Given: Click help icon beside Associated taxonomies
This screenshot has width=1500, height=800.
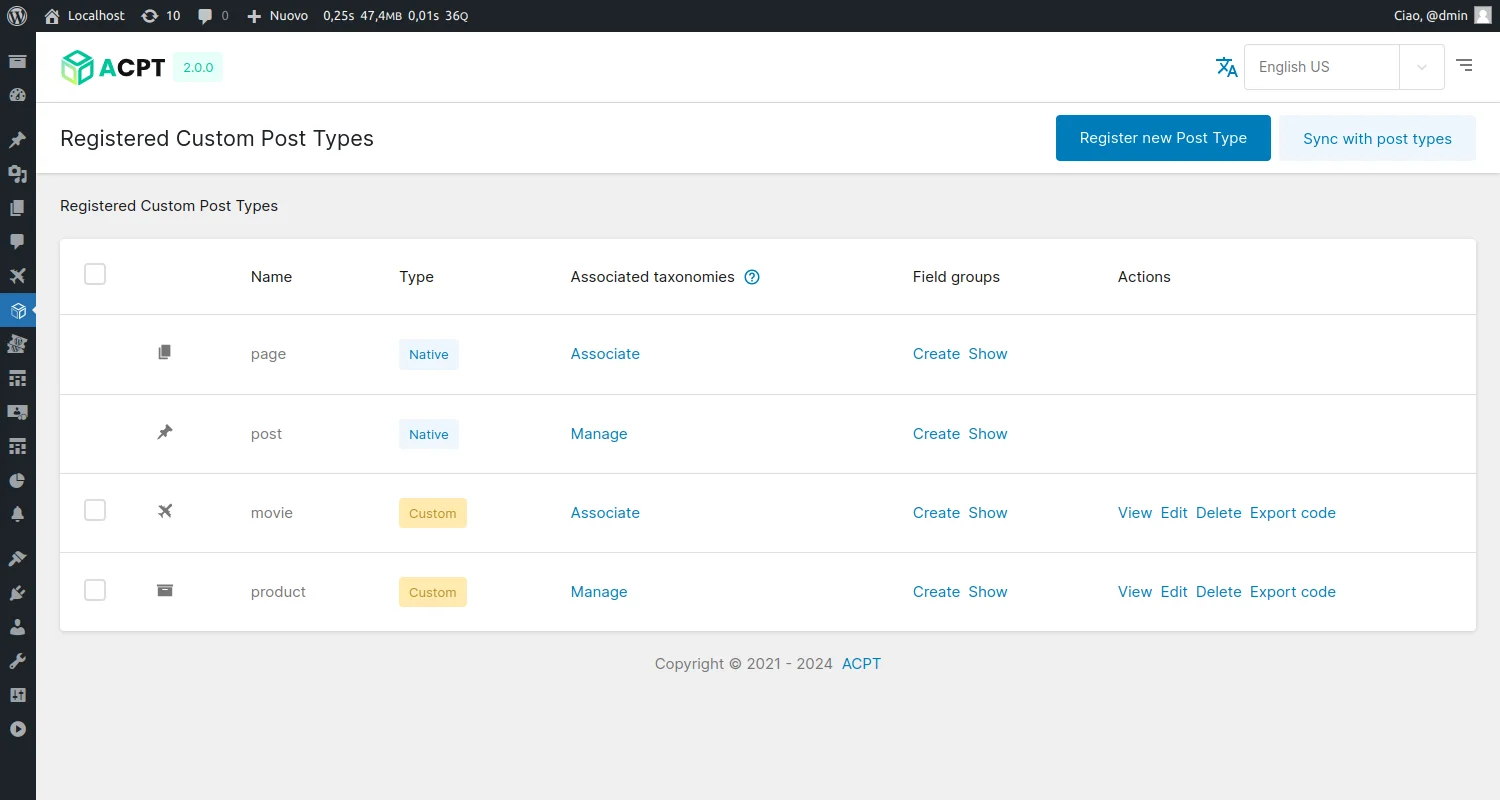Looking at the screenshot, I should (752, 277).
